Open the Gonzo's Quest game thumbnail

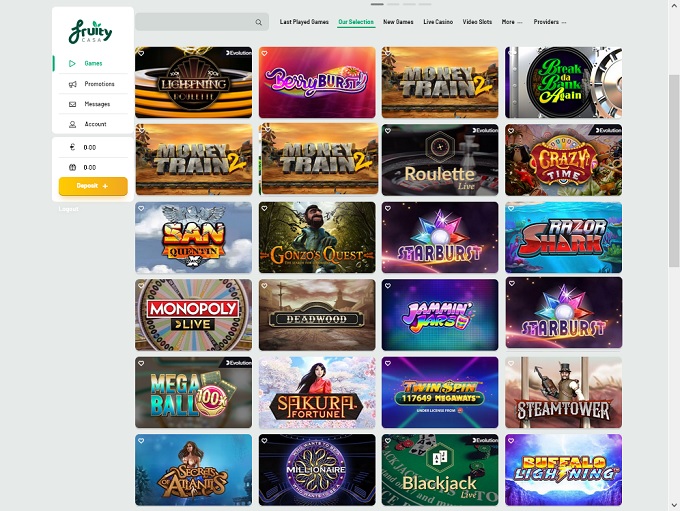(317, 237)
